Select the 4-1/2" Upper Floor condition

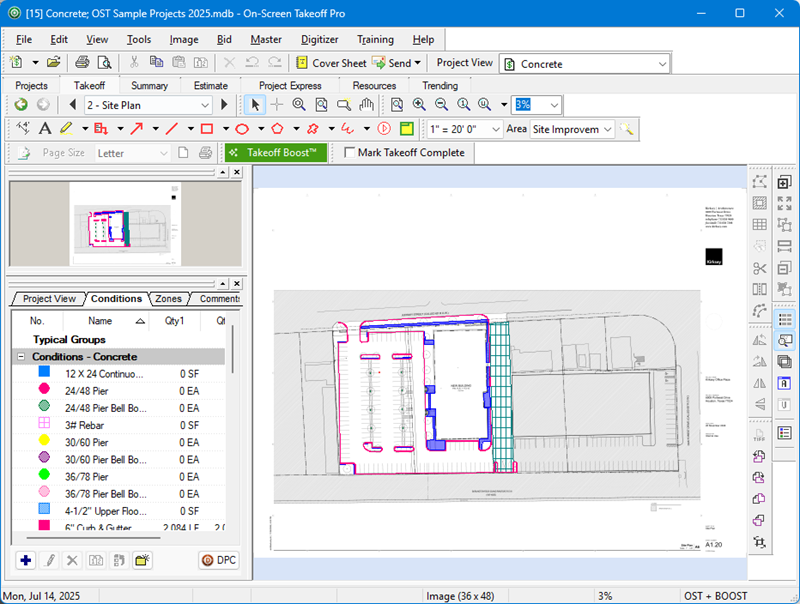pos(118,511)
